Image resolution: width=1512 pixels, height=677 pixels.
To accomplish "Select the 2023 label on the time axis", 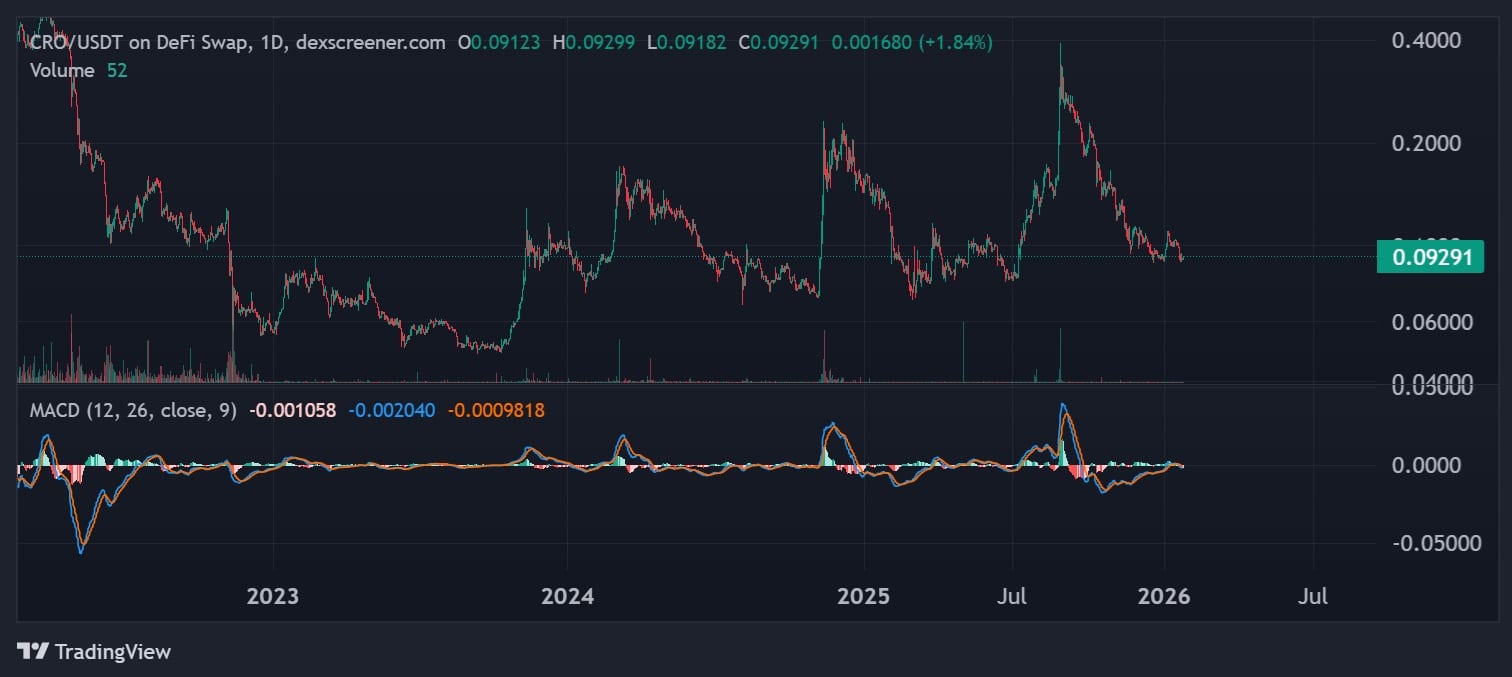I will coord(271,596).
